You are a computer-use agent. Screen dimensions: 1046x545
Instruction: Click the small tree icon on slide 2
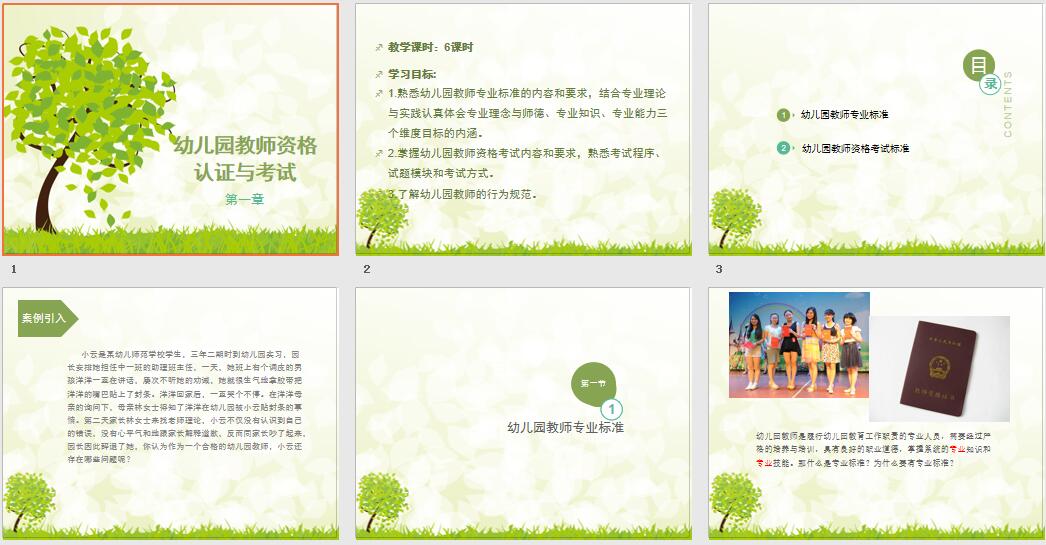(380, 213)
